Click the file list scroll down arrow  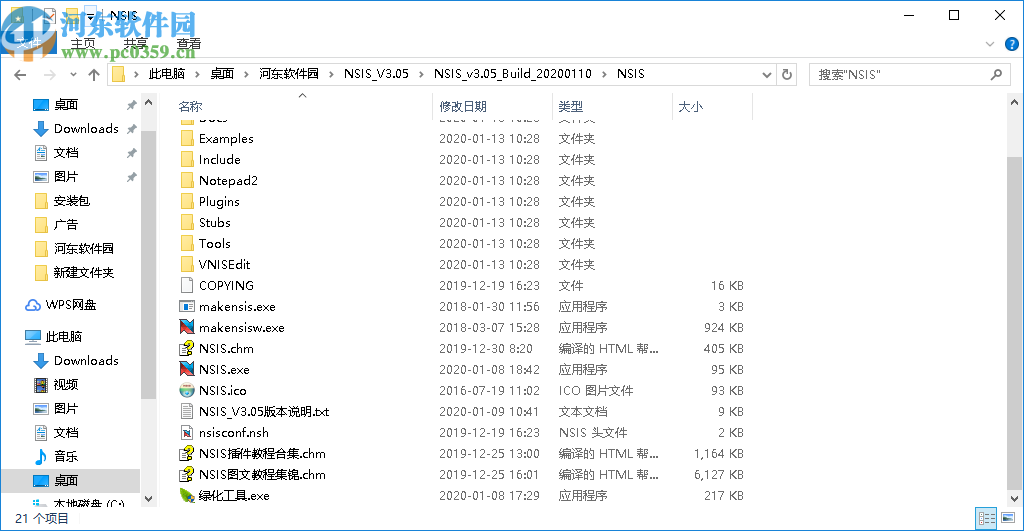(x=1014, y=499)
